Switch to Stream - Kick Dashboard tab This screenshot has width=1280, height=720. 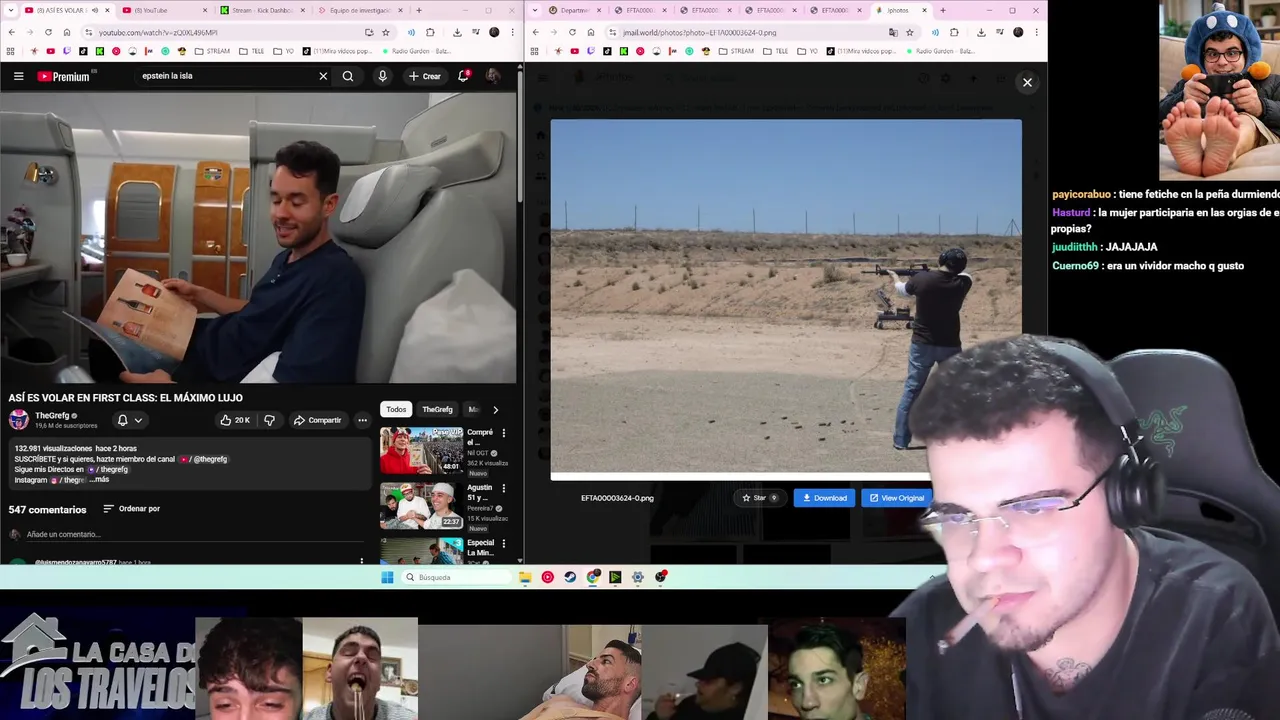coord(262,10)
